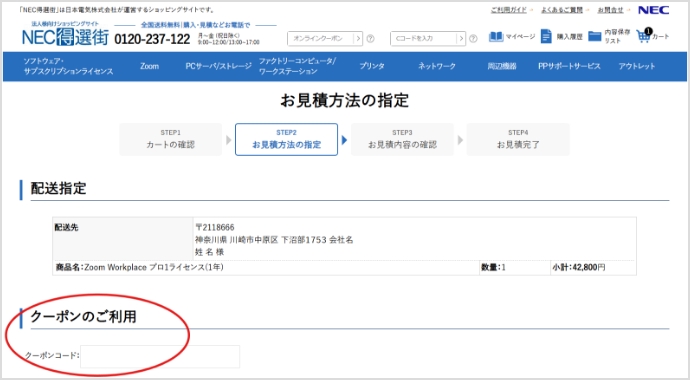The height and width of the screenshot is (380, 690).
Task: Open the ご利用ガイド link
Action: tap(509, 10)
